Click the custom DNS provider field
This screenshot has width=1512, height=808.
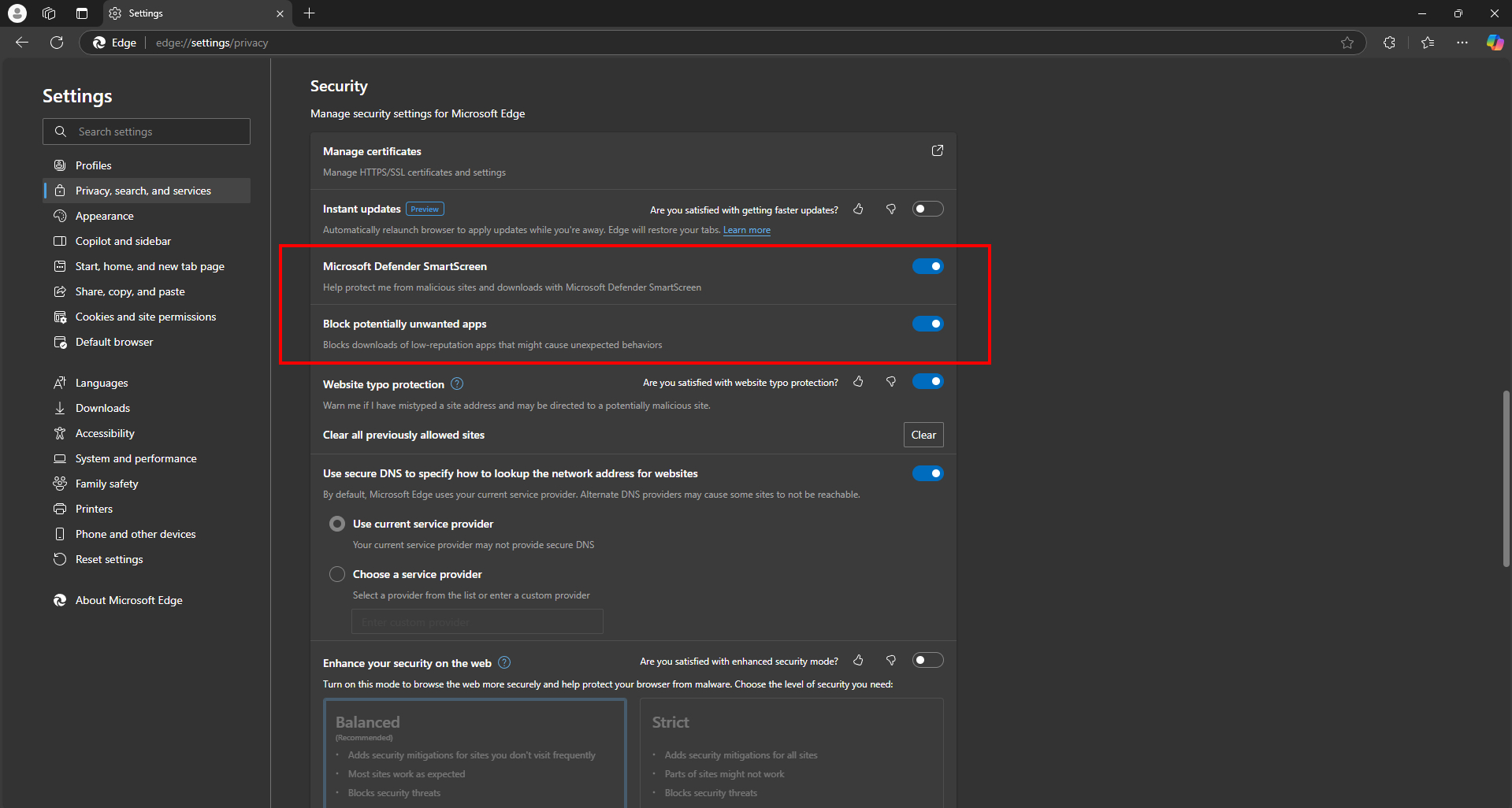tap(477, 621)
